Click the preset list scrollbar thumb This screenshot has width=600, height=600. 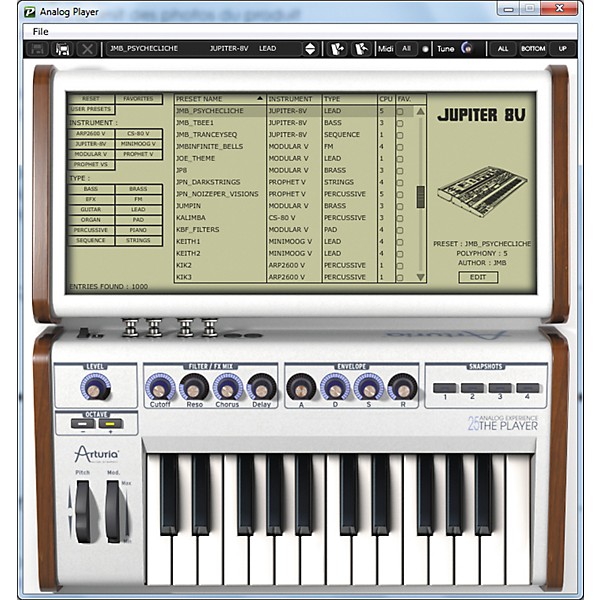(x=421, y=197)
